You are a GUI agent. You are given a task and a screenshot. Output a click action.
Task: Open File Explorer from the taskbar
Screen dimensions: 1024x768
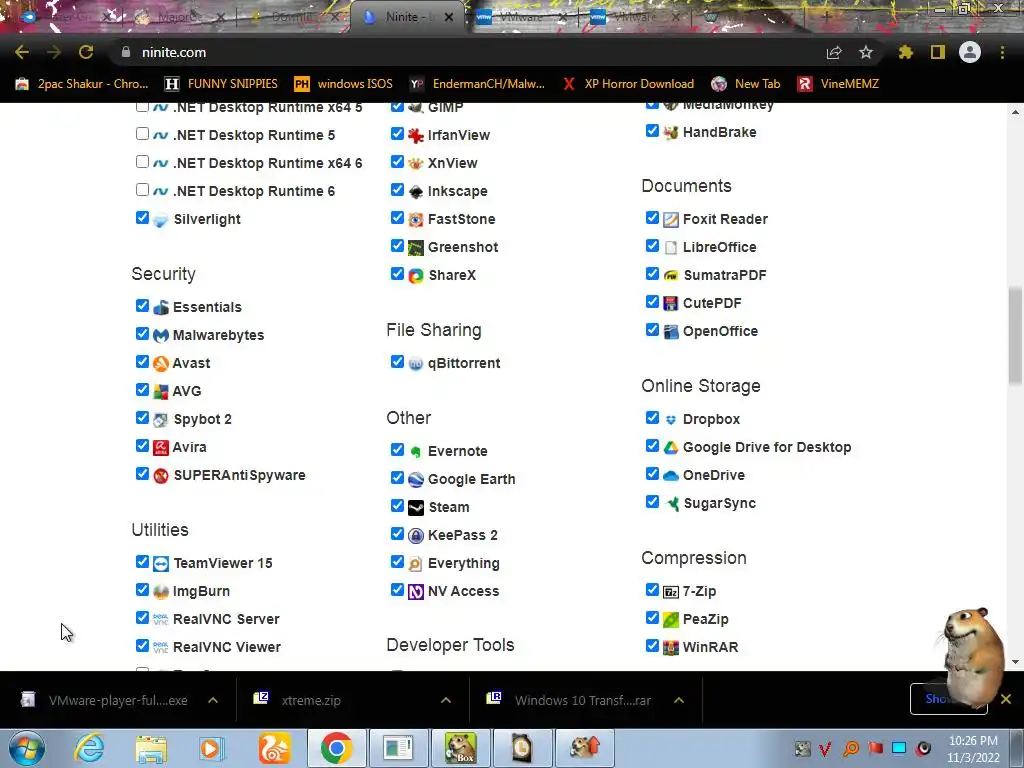pos(151,748)
